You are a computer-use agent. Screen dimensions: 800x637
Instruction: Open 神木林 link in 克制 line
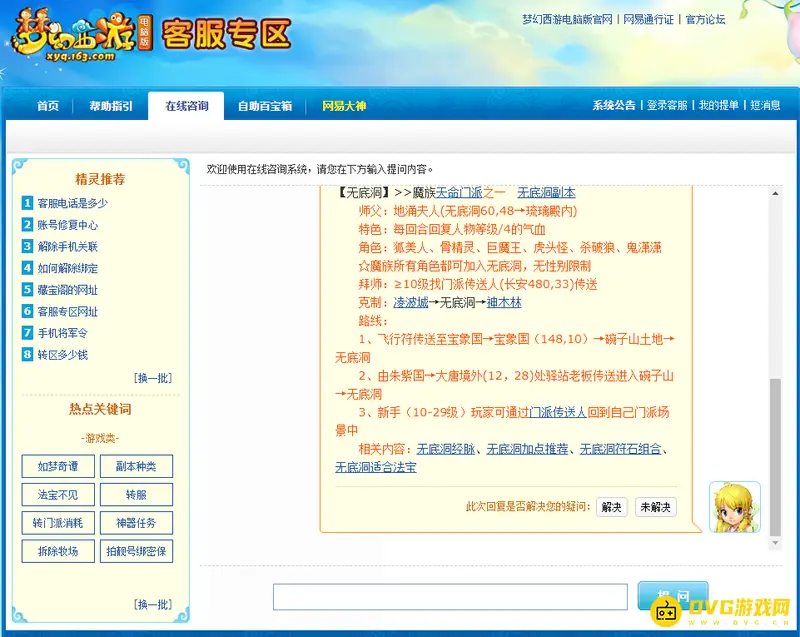click(x=504, y=302)
